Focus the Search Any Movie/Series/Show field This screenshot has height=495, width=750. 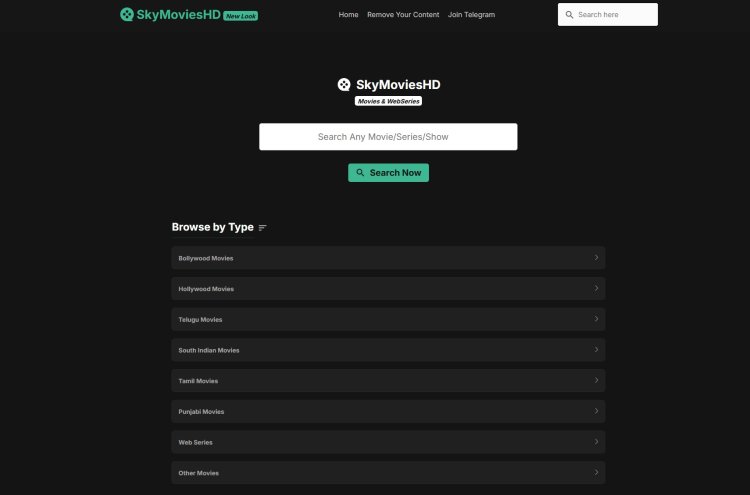388,137
